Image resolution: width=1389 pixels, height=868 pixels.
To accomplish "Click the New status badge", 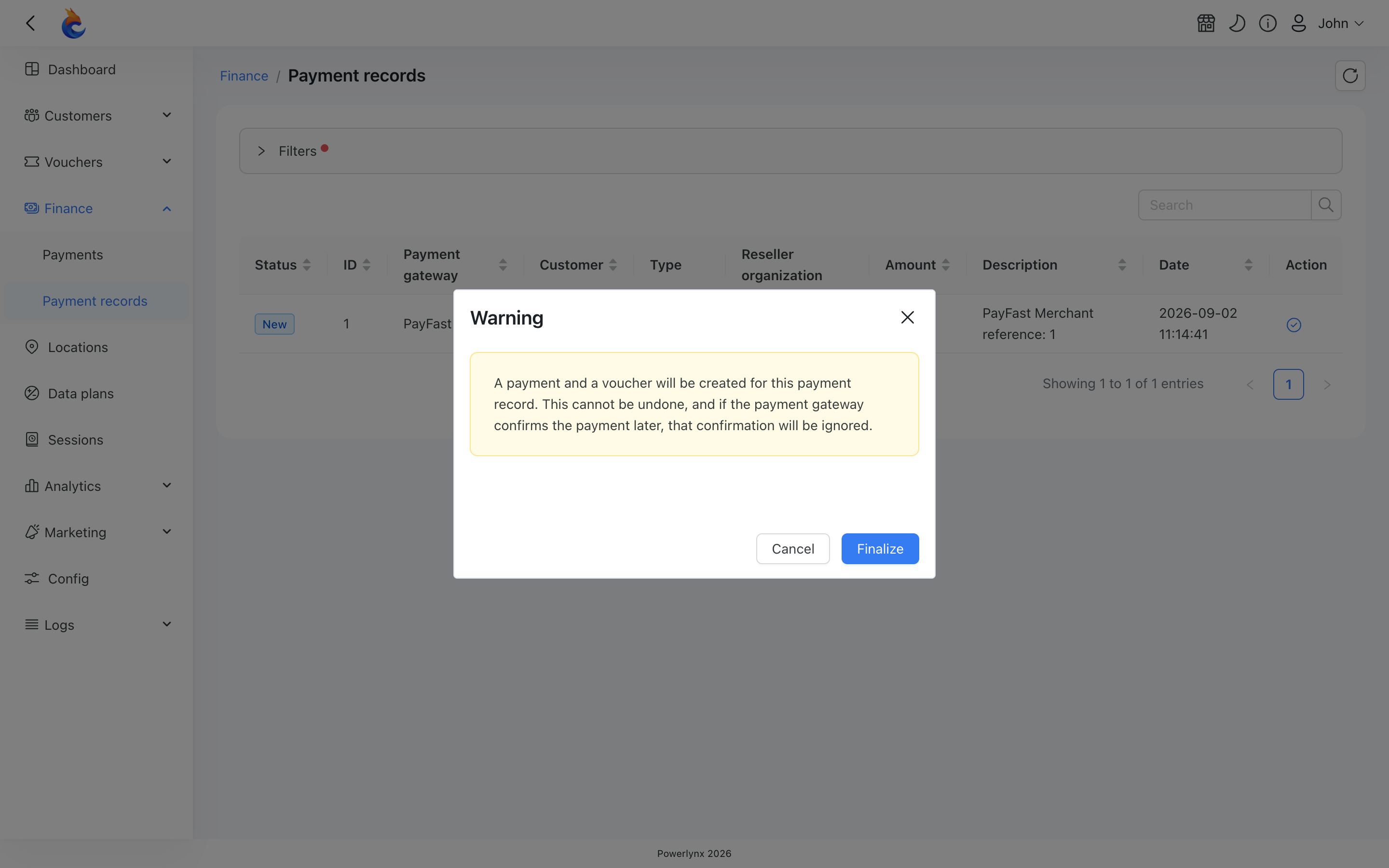I will [274, 324].
